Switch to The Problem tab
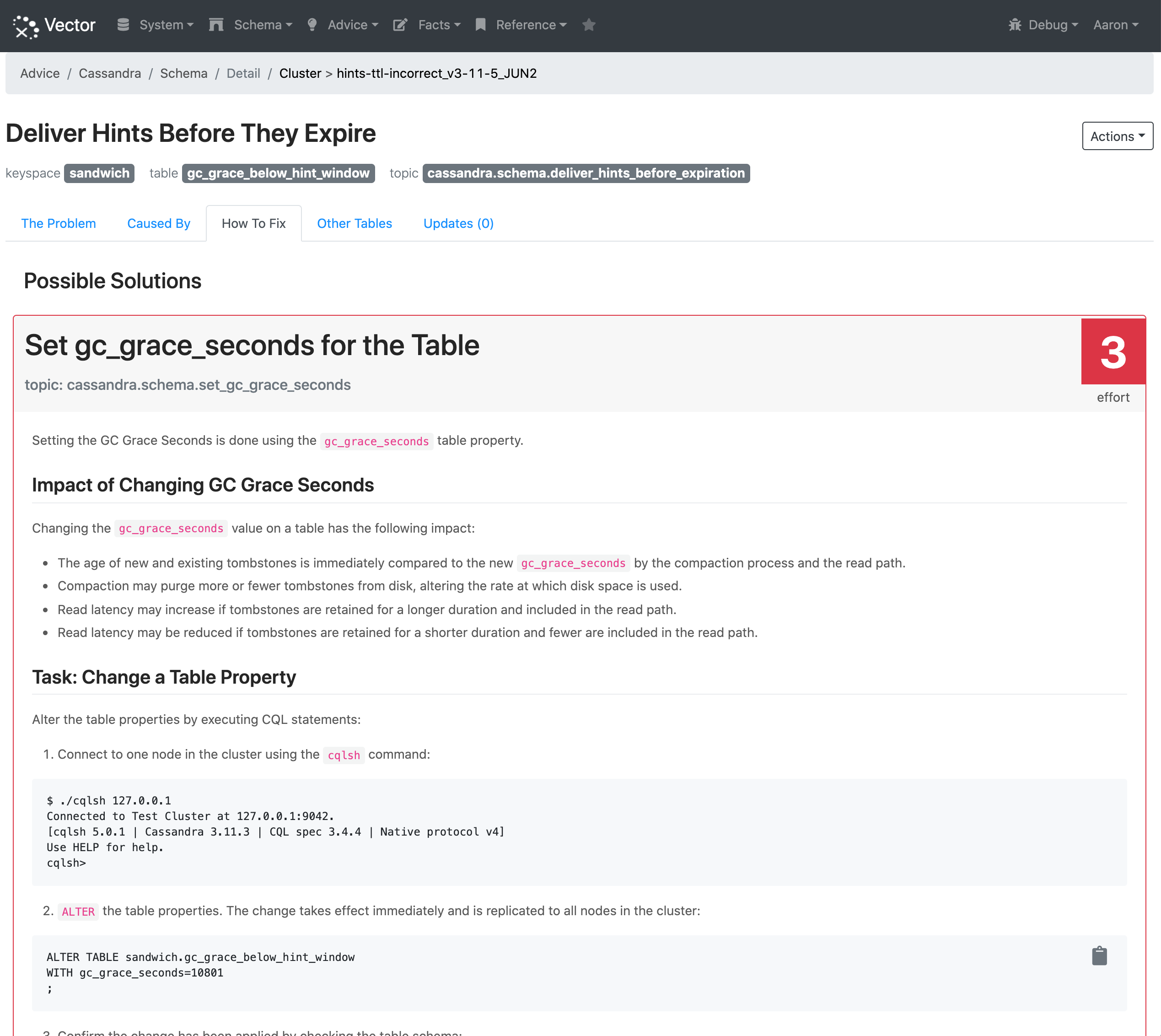 click(x=58, y=223)
